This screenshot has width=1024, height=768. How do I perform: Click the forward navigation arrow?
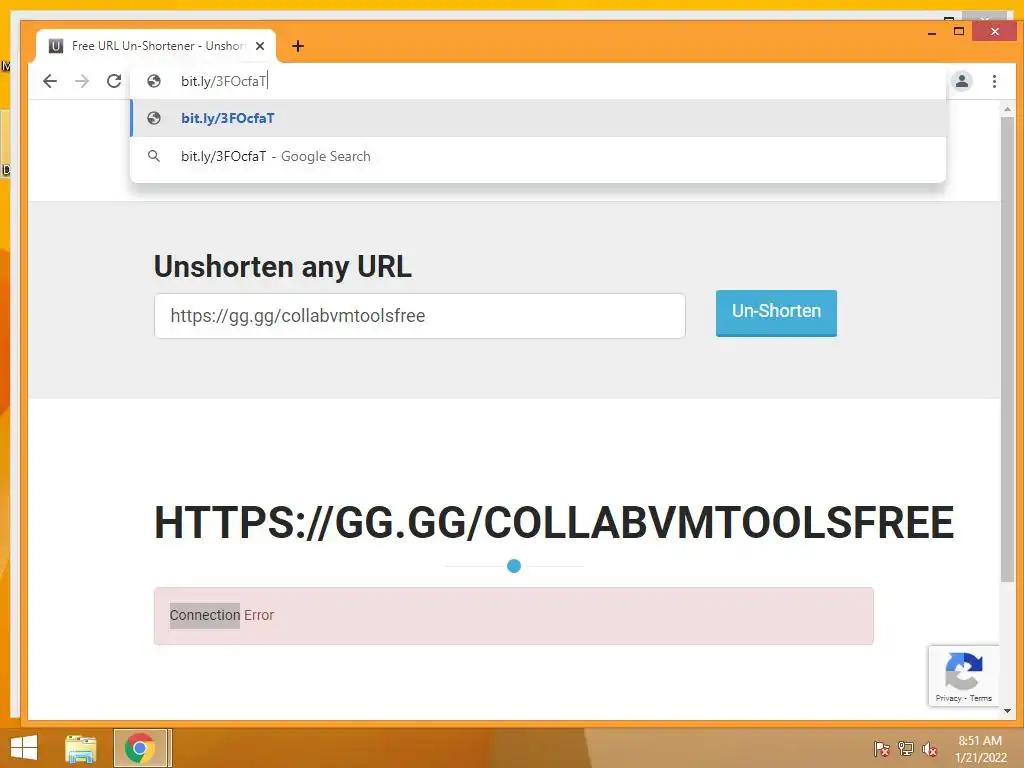pyautogui.click(x=82, y=81)
